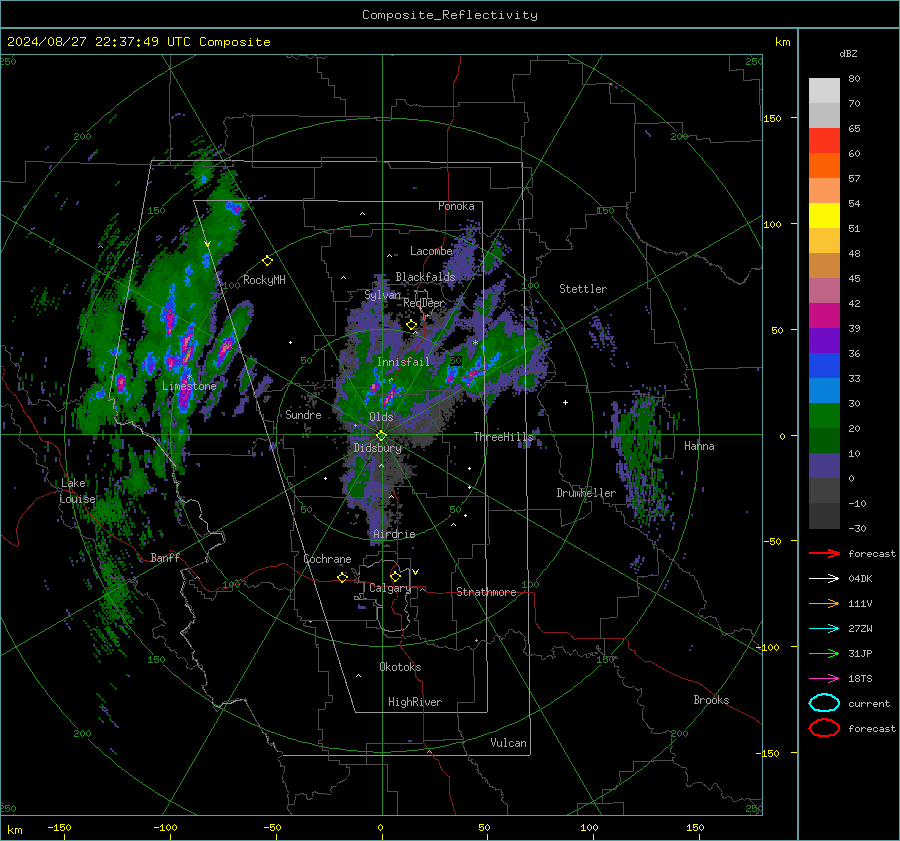Click the magenta 39–42 dBZ color swatch
Screen dimensions: 900x841
coord(824,316)
